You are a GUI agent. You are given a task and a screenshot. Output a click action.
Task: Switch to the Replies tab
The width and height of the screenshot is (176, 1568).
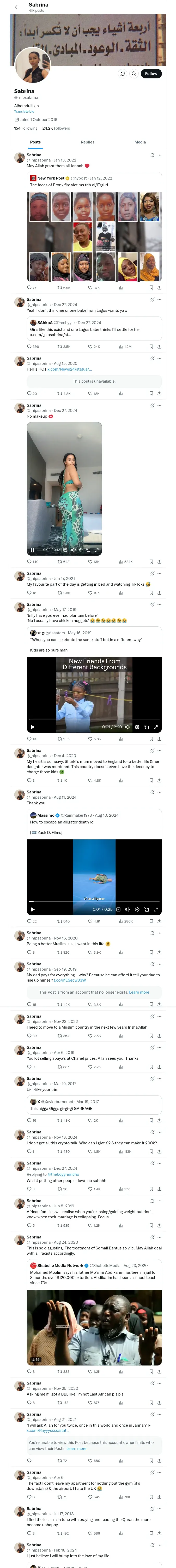click(87, 142)
